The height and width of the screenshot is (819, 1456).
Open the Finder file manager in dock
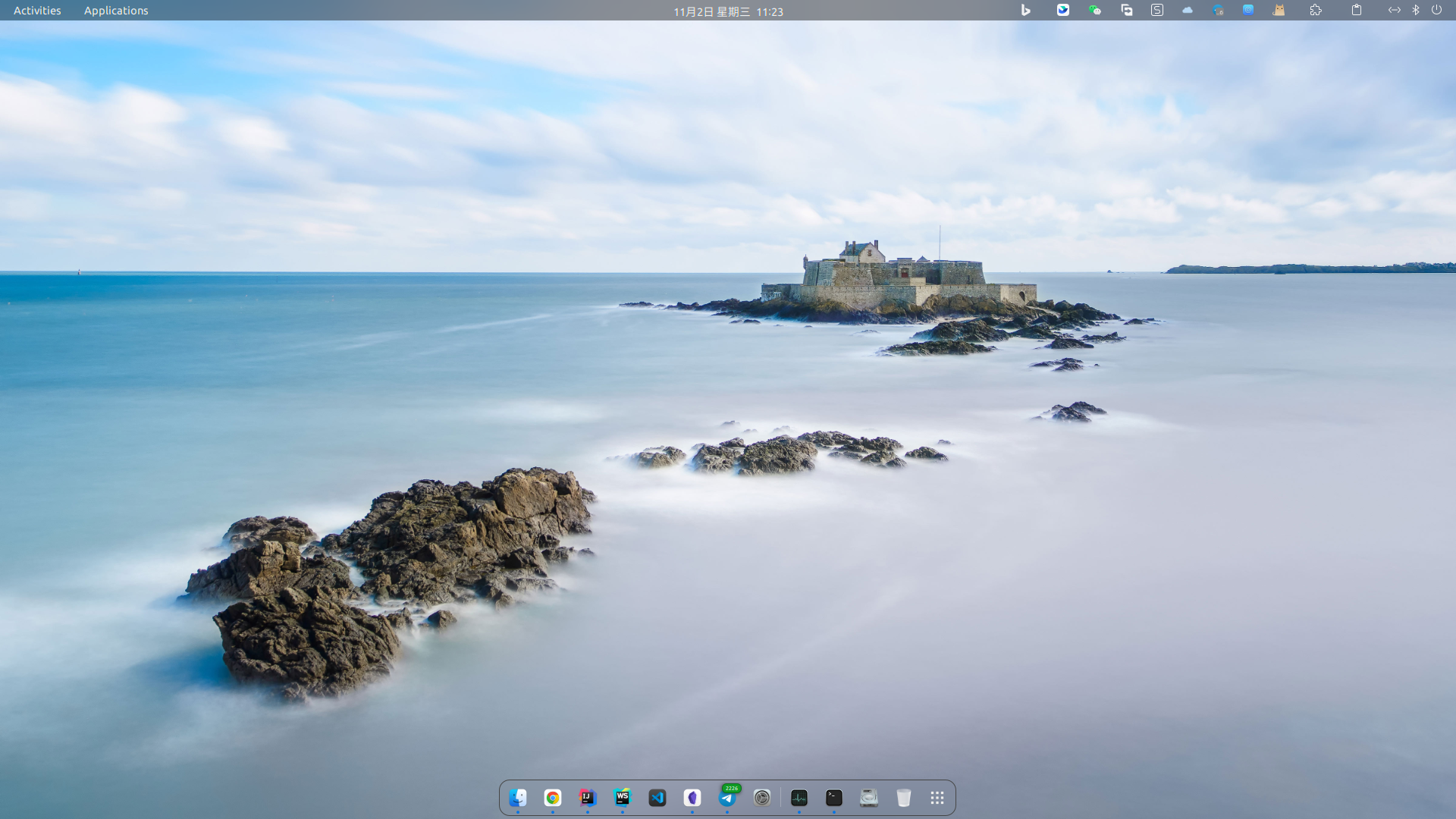(x=518, y=798)
